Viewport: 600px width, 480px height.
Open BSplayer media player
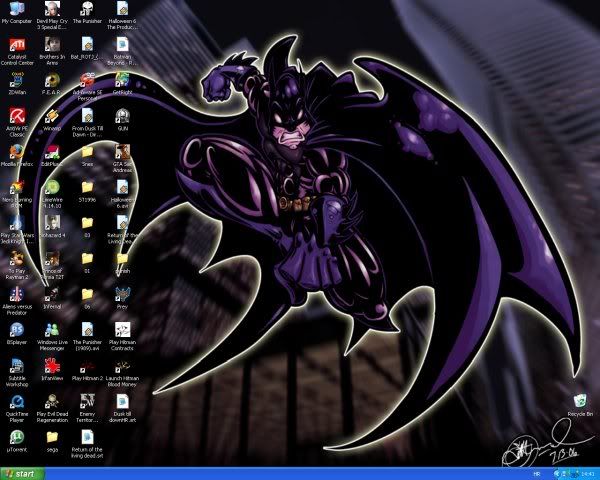pos(16,333)
